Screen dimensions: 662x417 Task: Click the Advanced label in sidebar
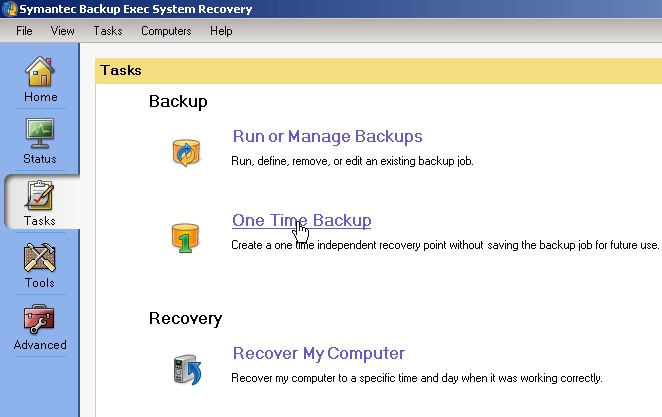40,345
